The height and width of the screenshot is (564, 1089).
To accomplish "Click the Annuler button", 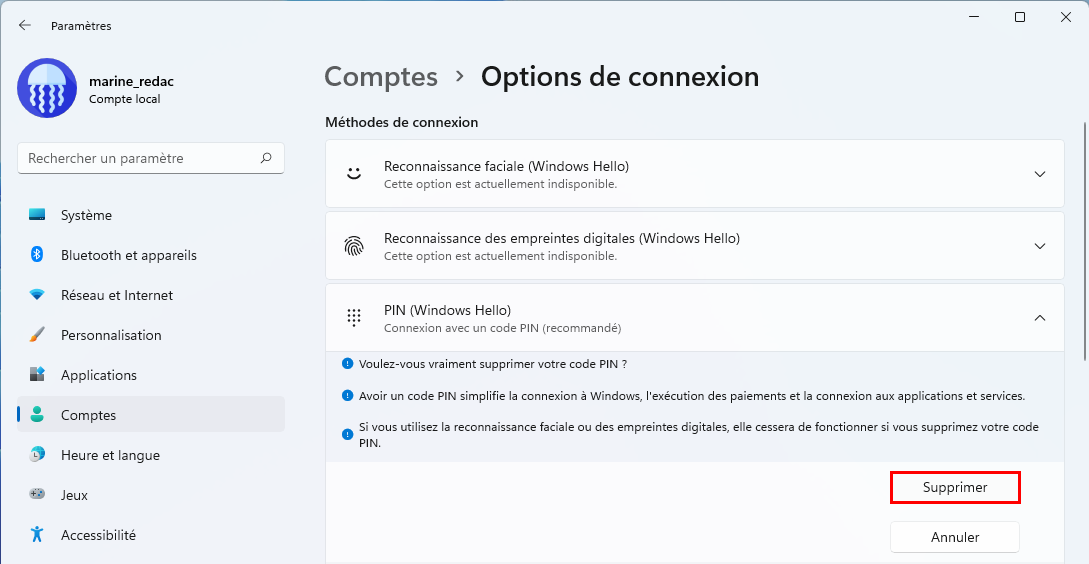I will pos(955,538).
